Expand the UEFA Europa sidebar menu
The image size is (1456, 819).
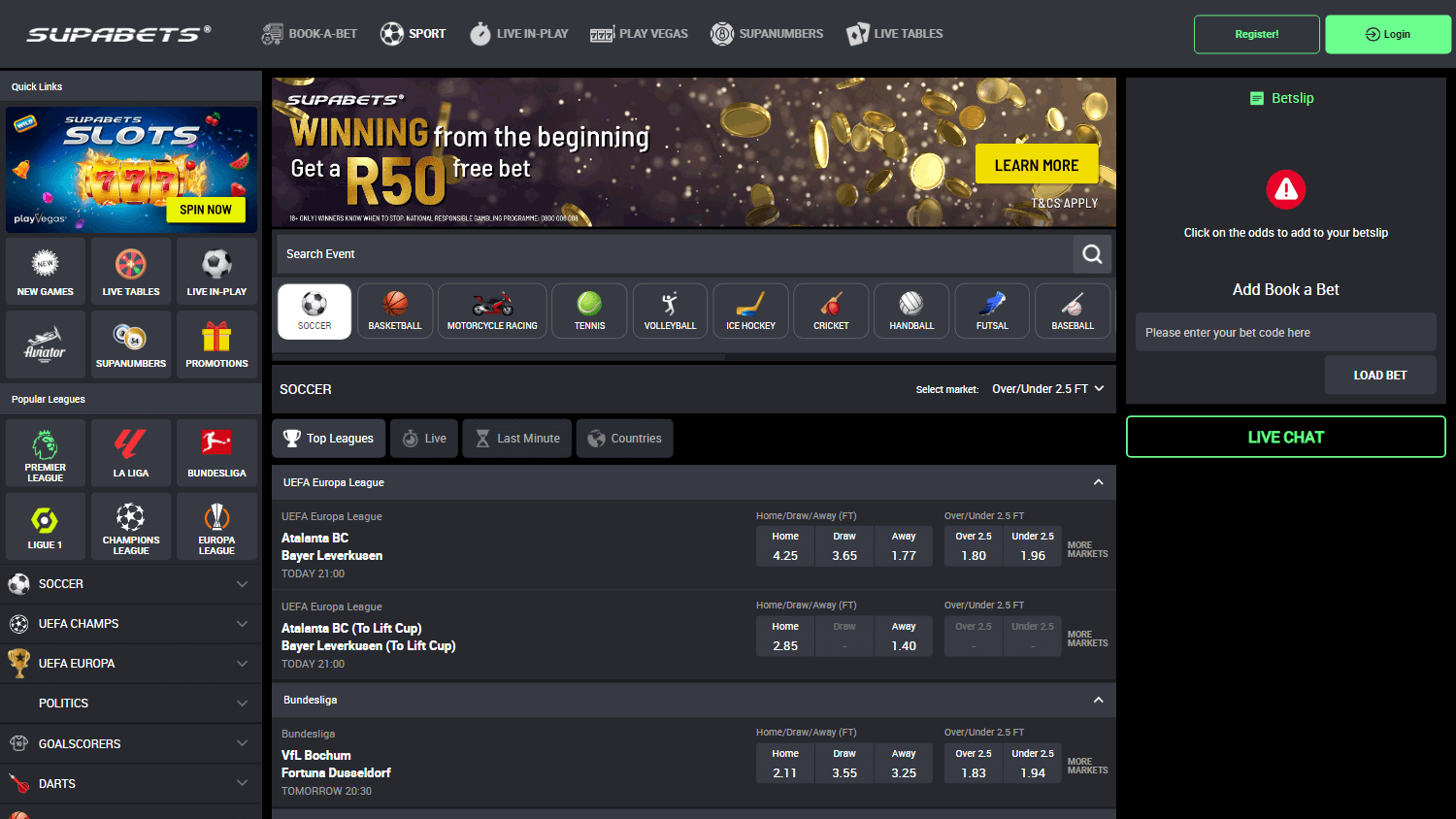131,664
